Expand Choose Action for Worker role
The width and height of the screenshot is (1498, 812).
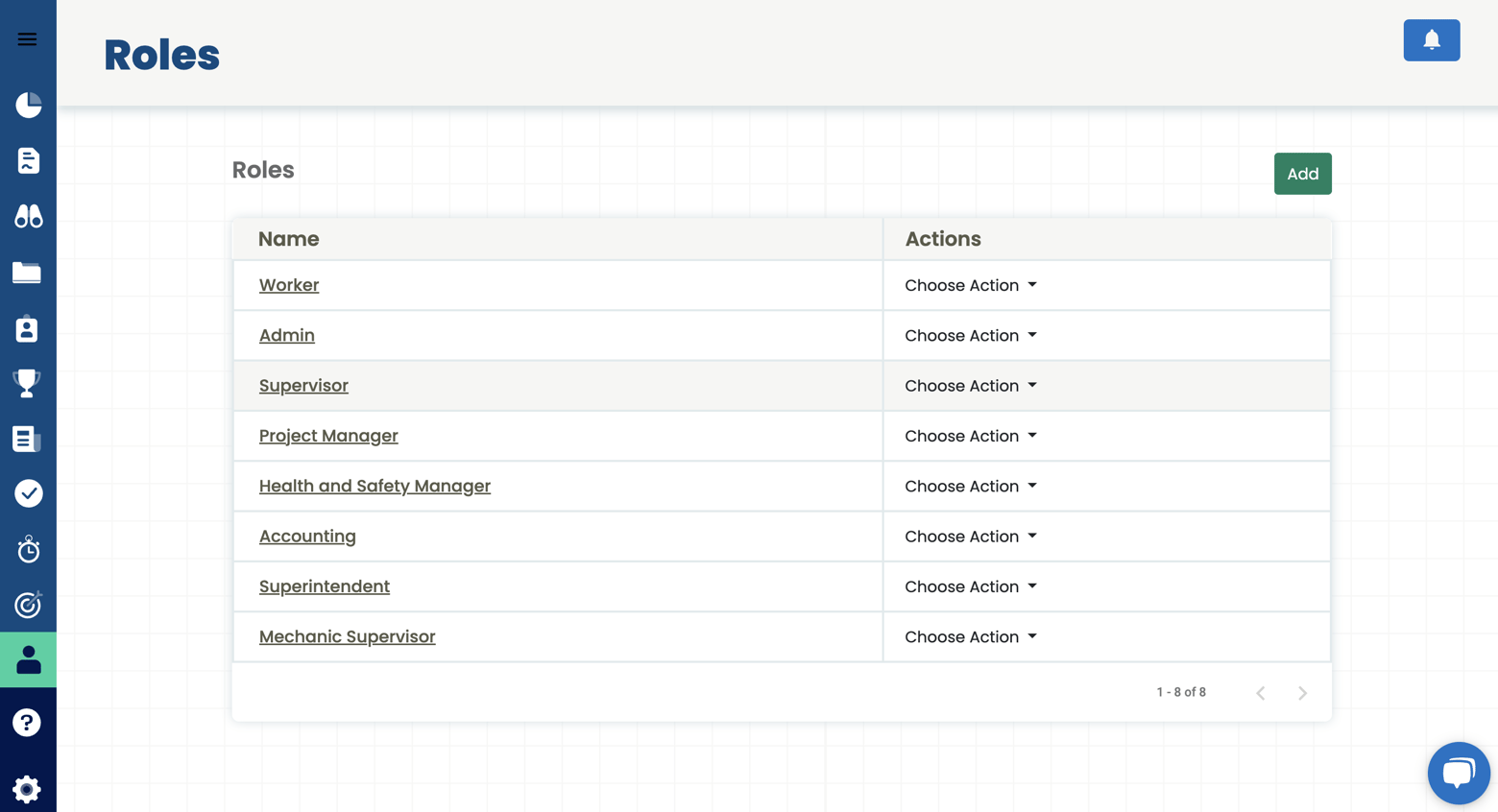(970, 285)
